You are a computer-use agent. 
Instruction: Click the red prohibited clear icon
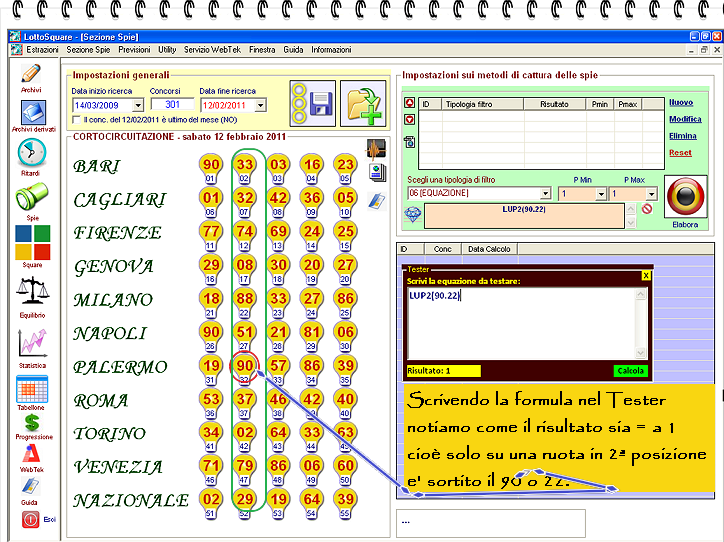point(647,209)
